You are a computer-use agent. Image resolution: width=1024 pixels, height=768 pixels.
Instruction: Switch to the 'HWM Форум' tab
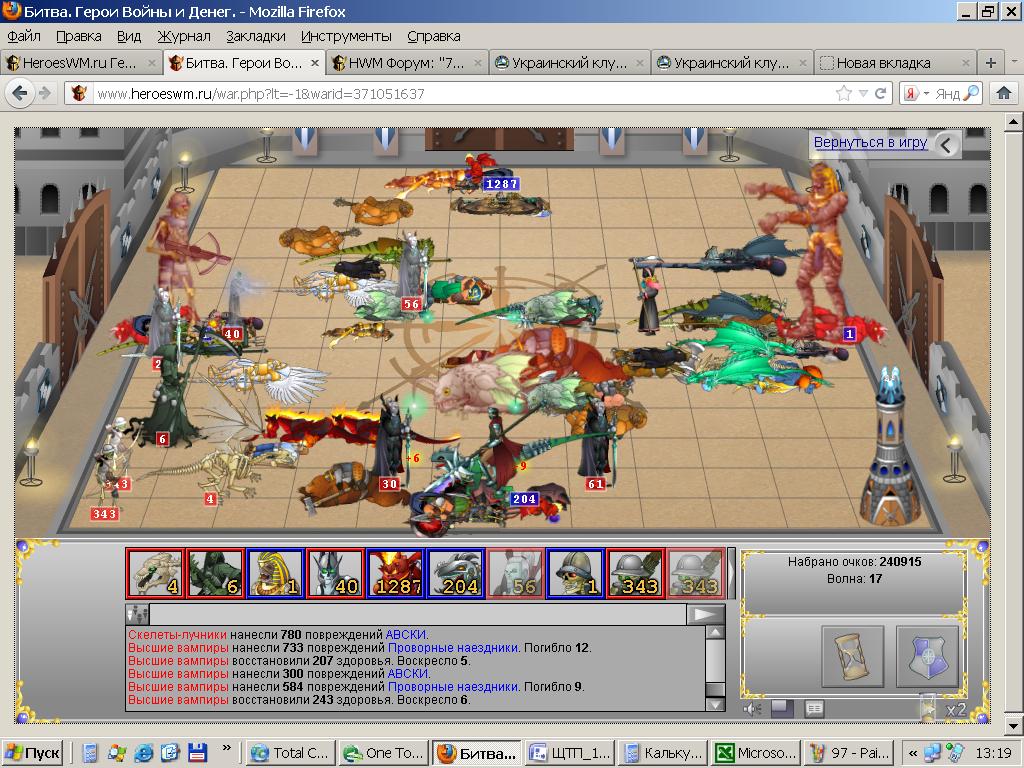click(x=406, y=63)
